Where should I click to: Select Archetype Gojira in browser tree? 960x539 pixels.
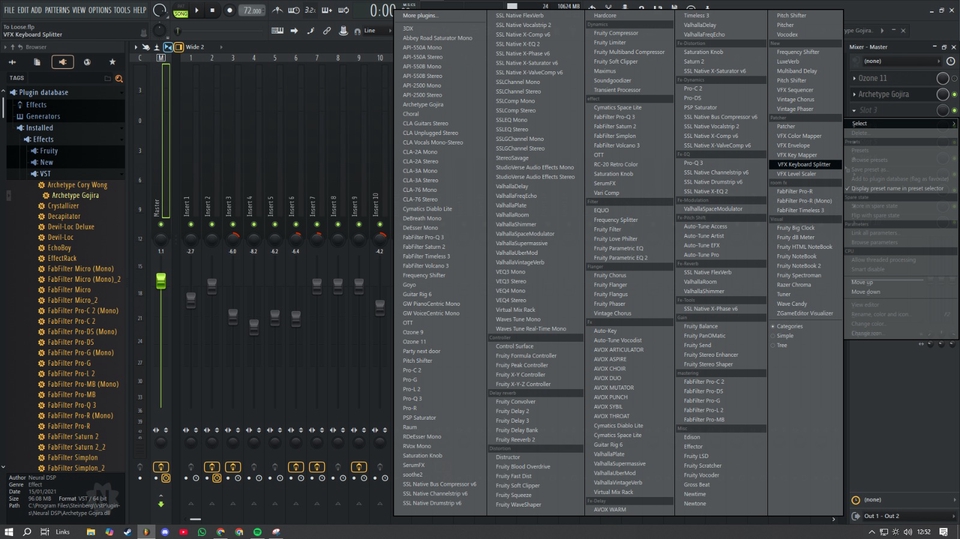[75, 195]
